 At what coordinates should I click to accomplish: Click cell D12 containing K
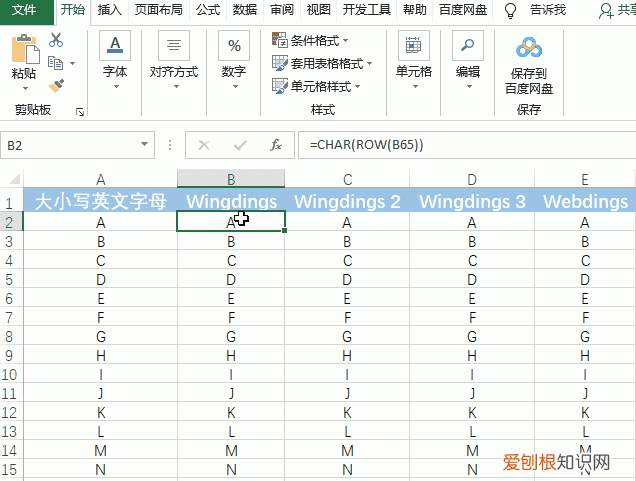coord(472,412)
